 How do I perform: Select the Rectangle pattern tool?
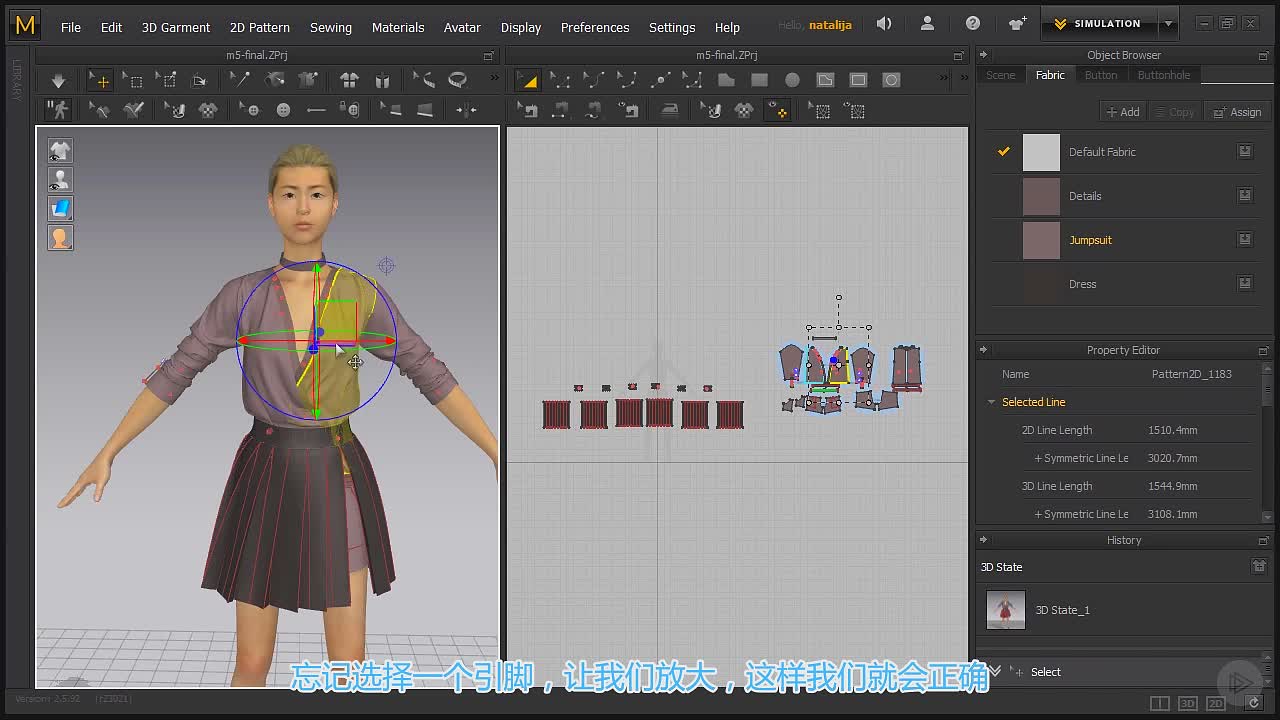tap(759, 80)
